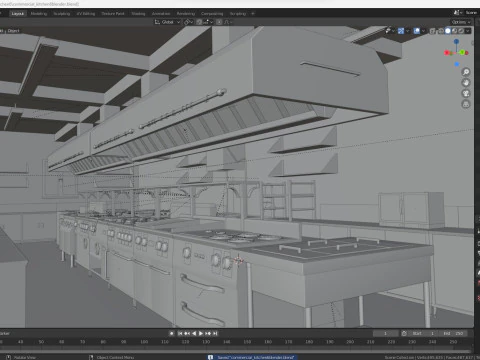Play the animation in reverse
This screenshot has height=360, width=480.
click(194, 333)
